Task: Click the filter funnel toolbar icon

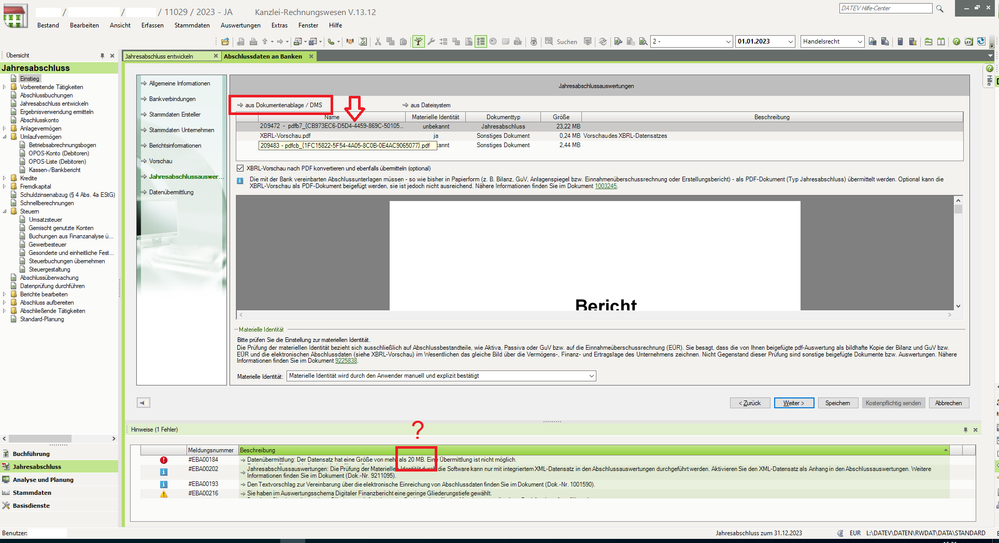Action: 418,42
